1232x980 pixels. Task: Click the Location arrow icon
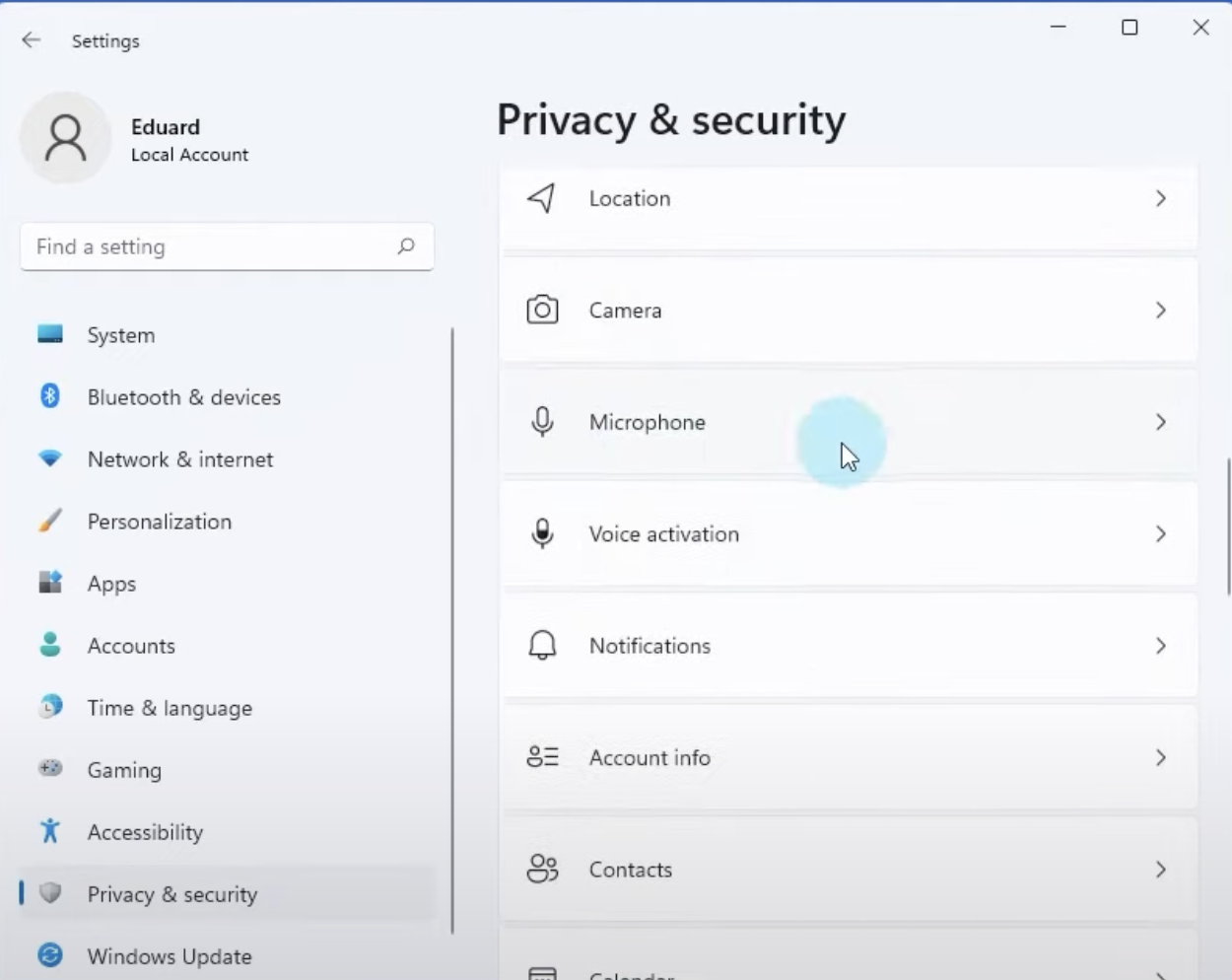pyautogui.click(x=541, y=198)
